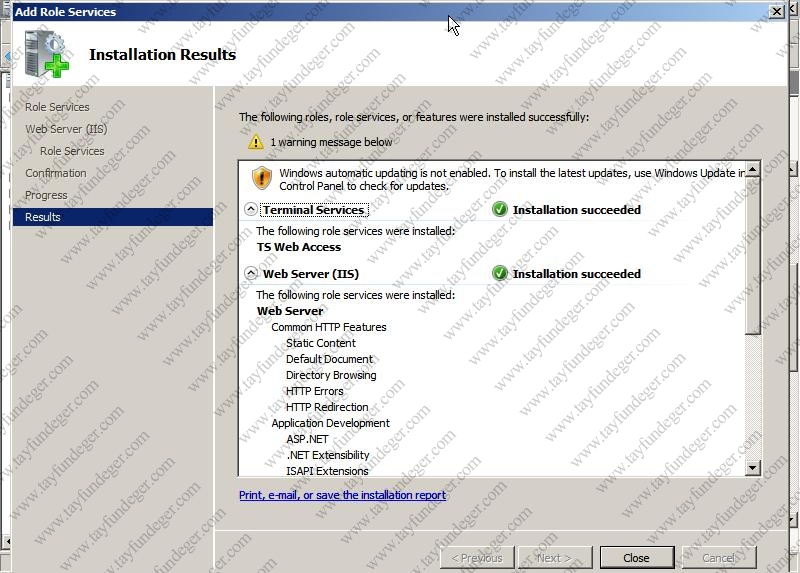Viewport: 800px width, 573px height.
Task: Select the Results wizard step
Action: click(x=113, y=217)
